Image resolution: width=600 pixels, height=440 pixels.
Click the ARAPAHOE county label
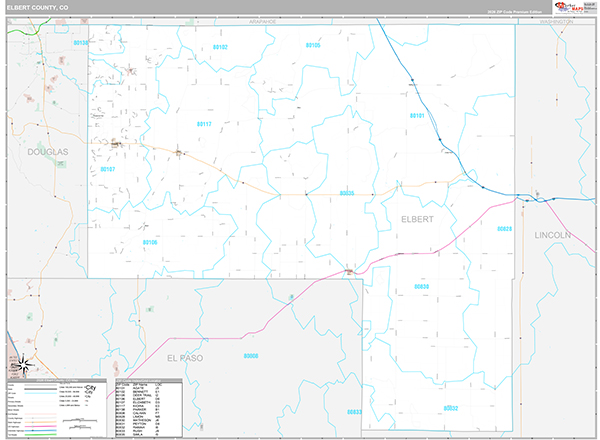262,22
